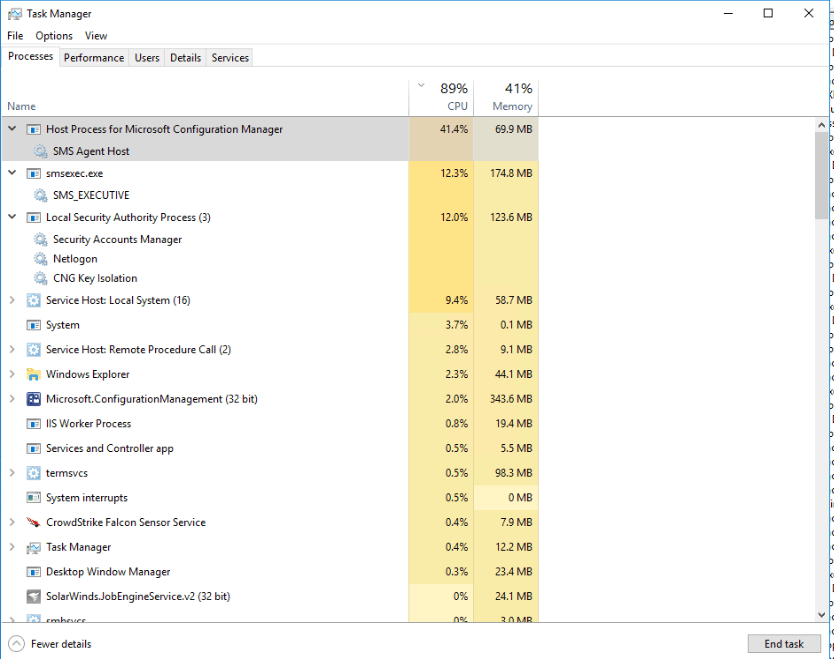Select the 98.3 MB memory value
Image resolution: width=834 pixels, height=659 pixels.
(513, 473)
